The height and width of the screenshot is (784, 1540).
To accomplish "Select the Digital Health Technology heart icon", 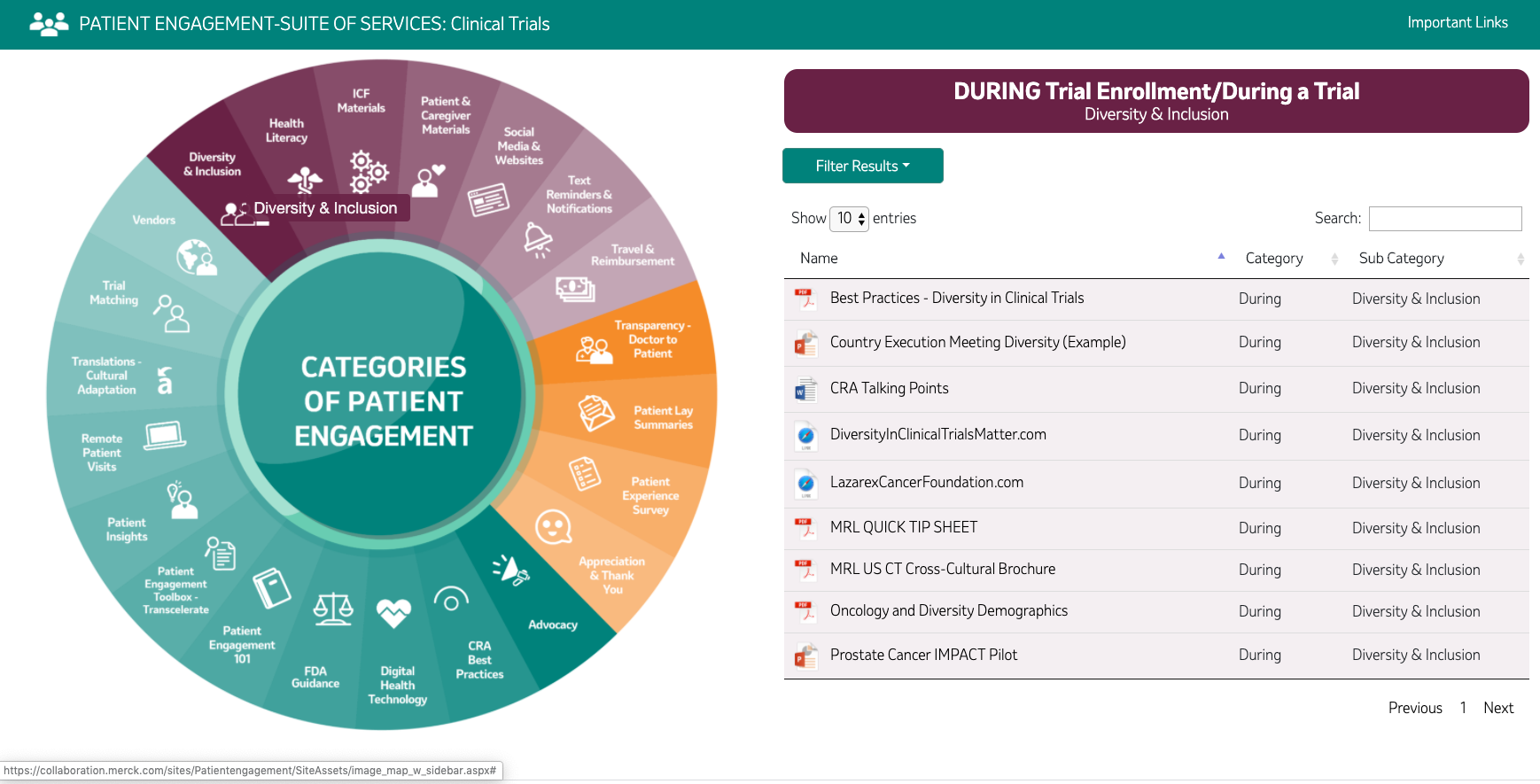I will (x=393, y=612).
